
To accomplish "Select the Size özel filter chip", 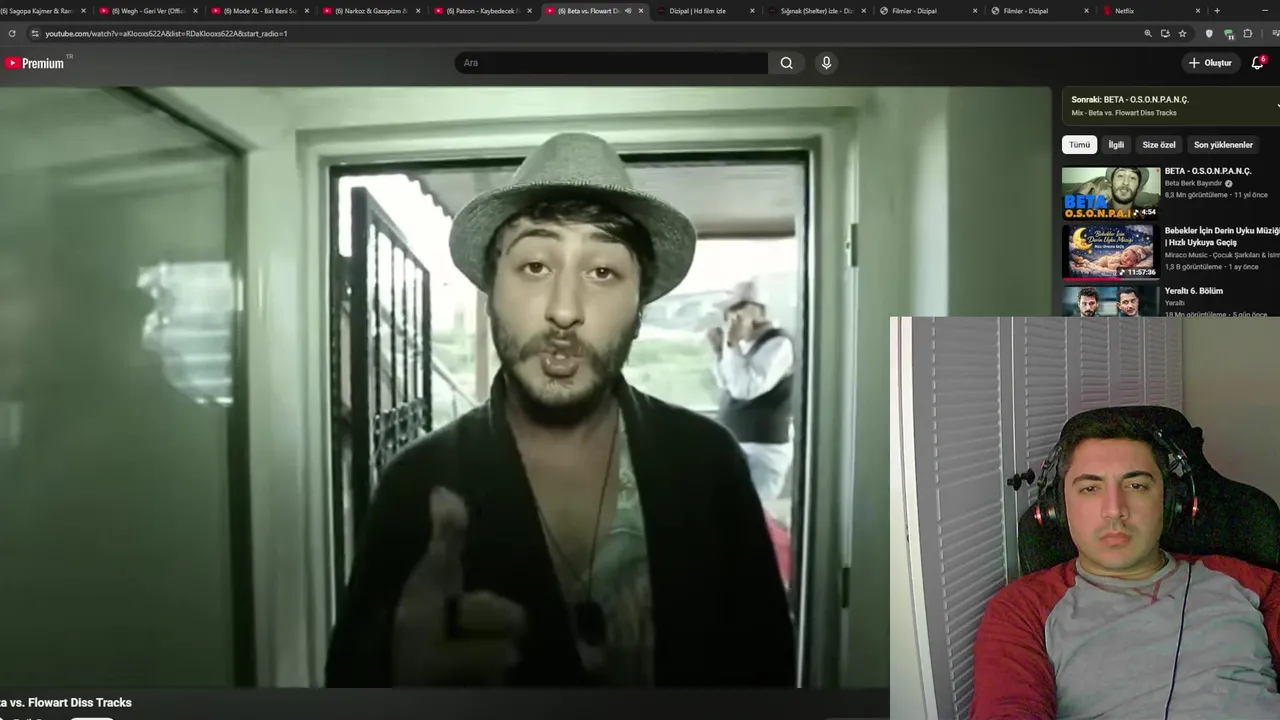I will (x=1159, y=145).
